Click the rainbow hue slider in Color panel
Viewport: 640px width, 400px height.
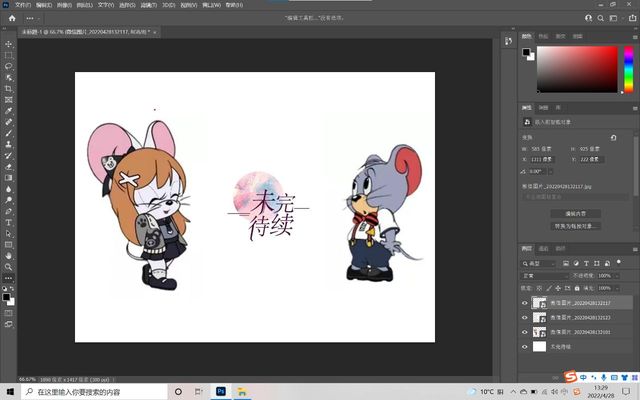click(628, 68)
